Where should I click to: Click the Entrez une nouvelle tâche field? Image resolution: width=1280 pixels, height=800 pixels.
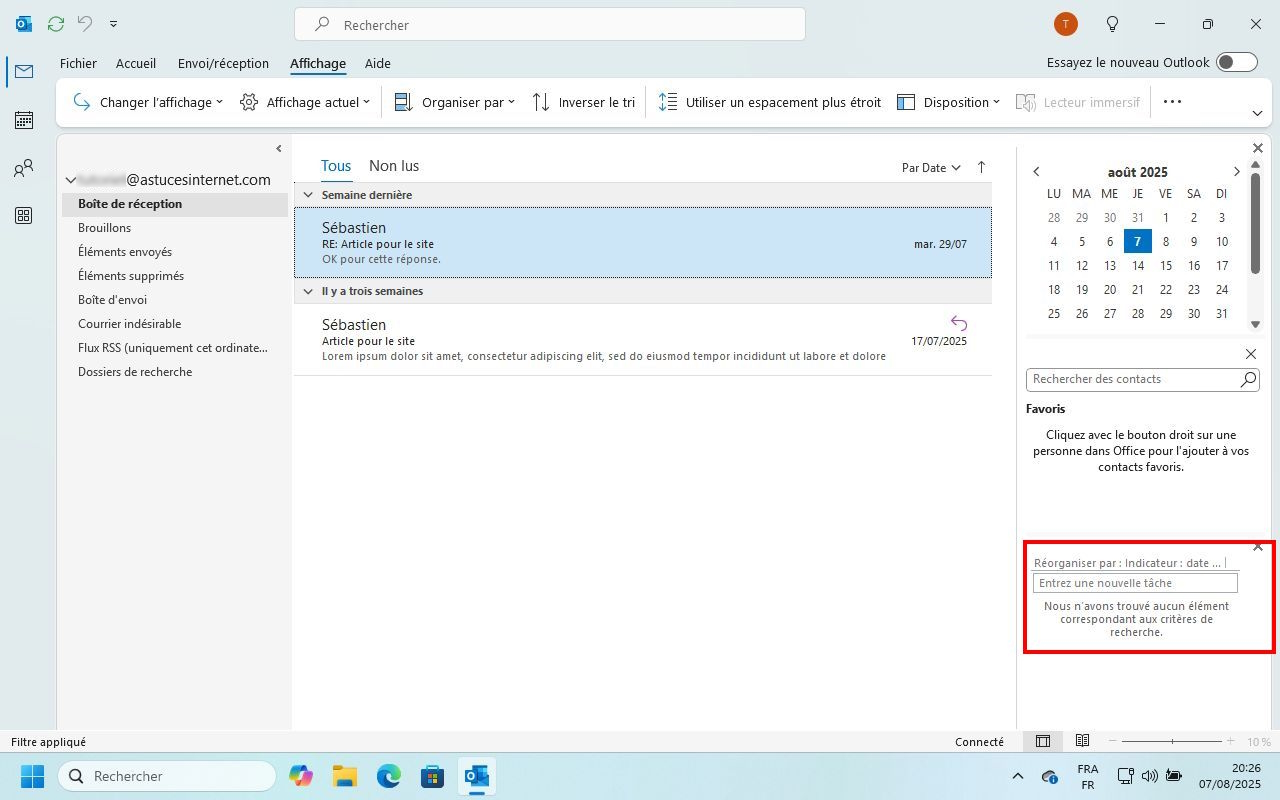tap(1135, 583)
